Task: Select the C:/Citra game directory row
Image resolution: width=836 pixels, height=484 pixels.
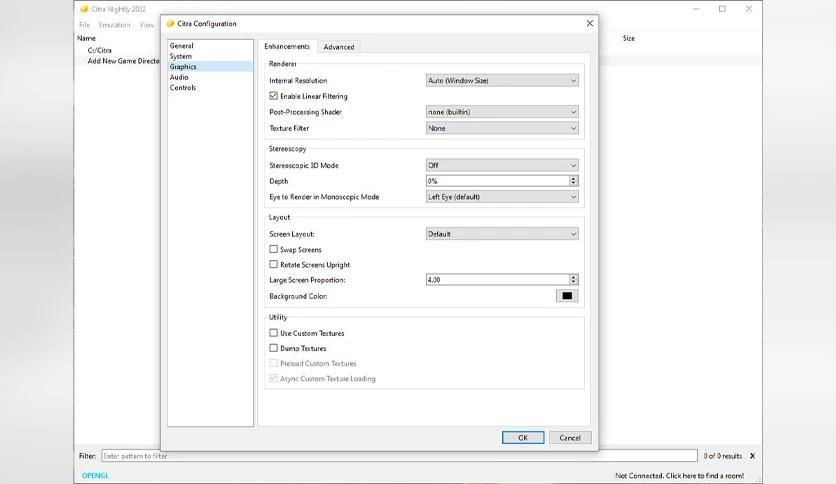Action: point(100,50)
